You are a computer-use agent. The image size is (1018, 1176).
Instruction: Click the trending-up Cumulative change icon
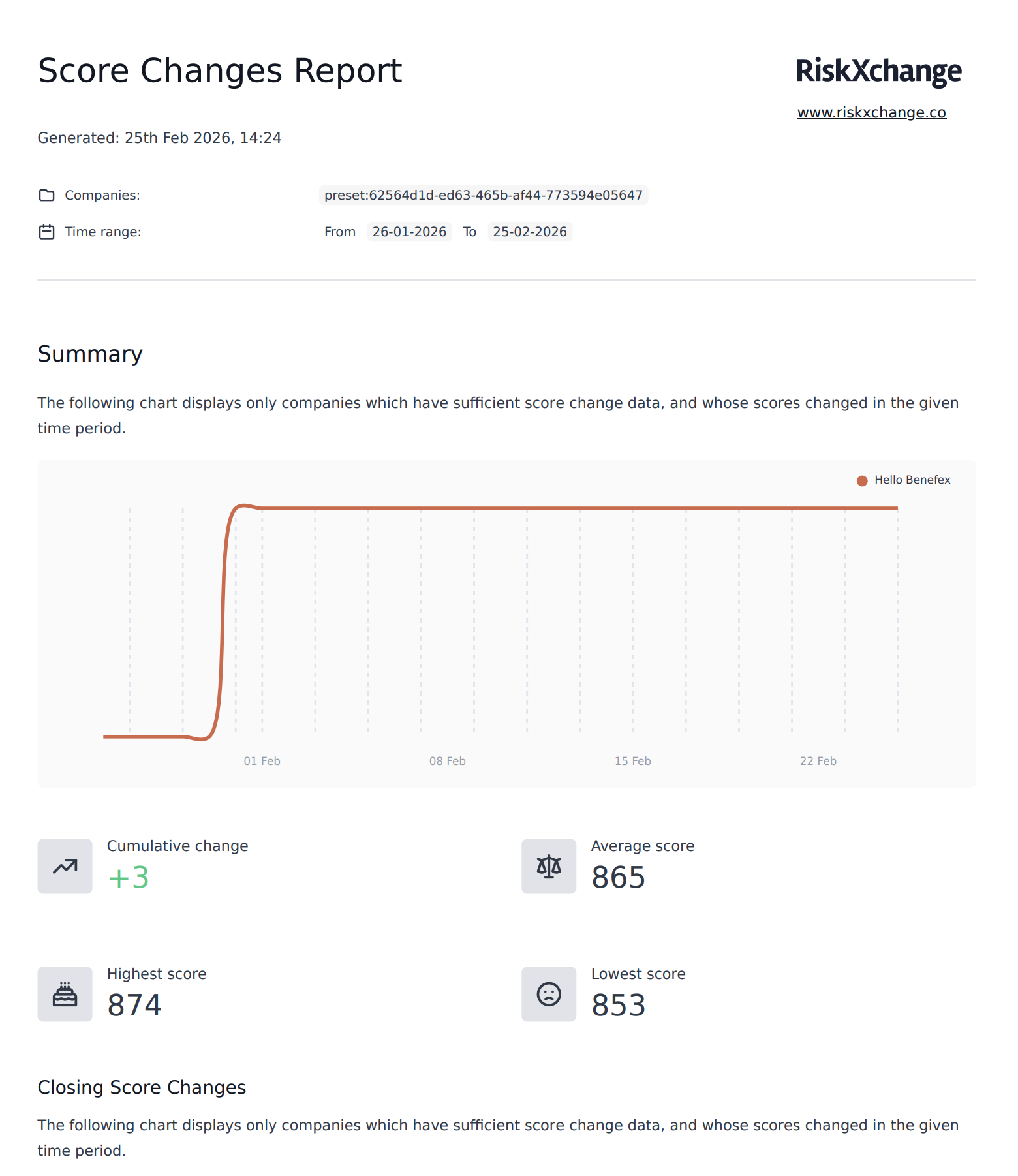click(x=65, y=866)
